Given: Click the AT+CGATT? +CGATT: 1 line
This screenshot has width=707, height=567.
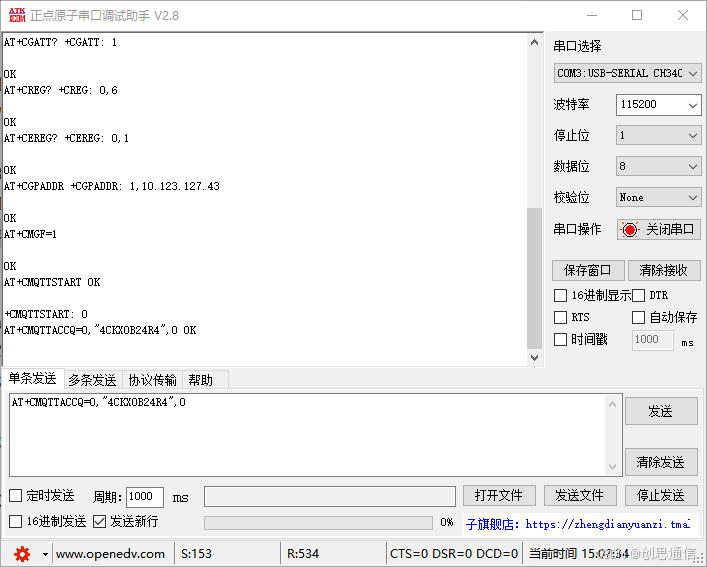Looking at the screenshot, I should pyautogui.click(x=60, y=42).
